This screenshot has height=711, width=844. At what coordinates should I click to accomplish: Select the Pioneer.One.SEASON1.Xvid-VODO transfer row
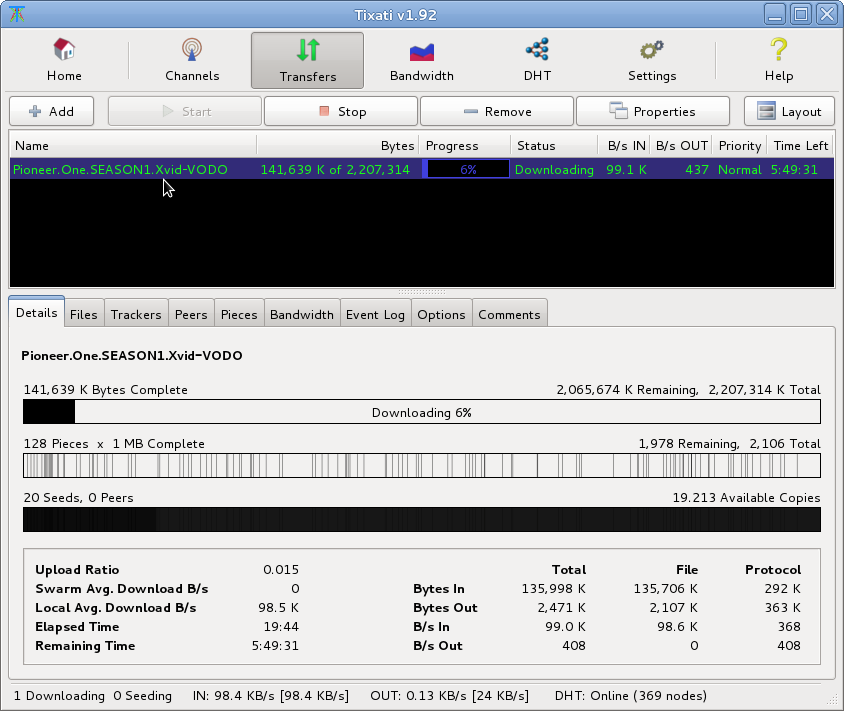pyautogui.click(x=422, y=170)
